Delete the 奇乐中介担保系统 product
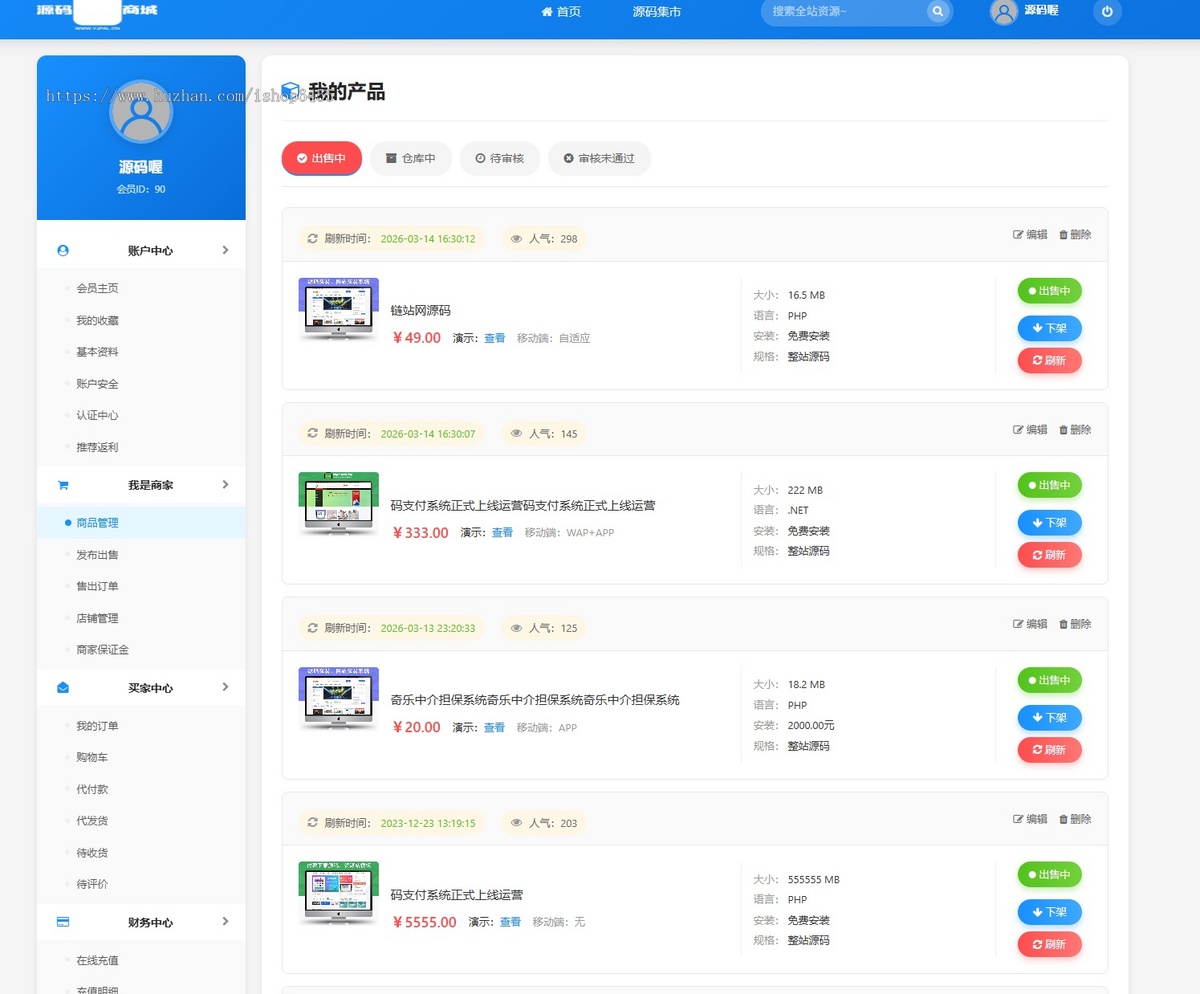1200x994 pixels. pyautogui.click(x=1075, y=624)
